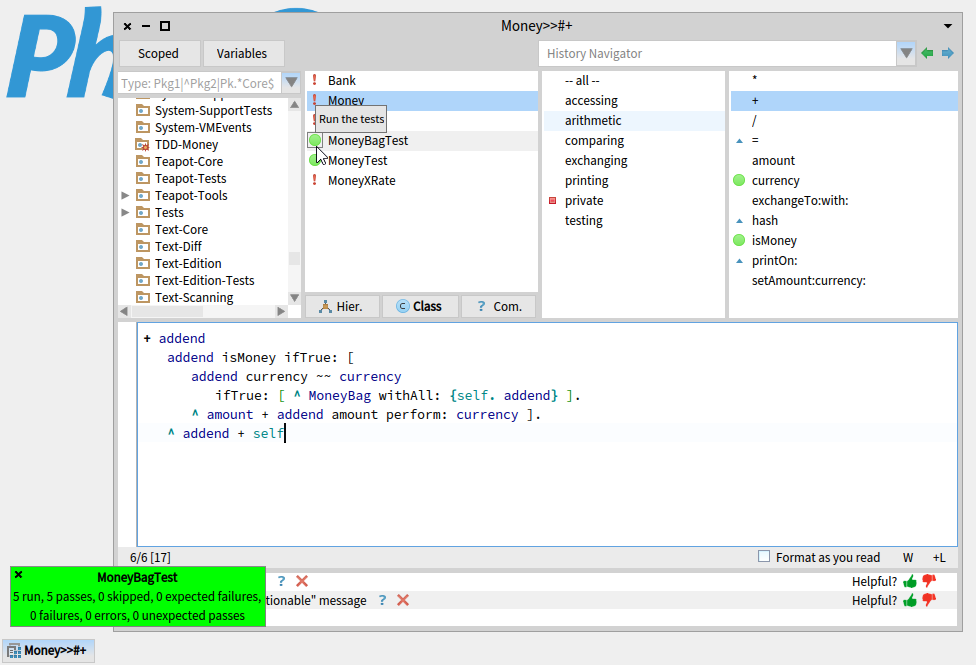Click the warning icon beside Bank class
Viewport: 976px width, 665px height.
click(x=315, y=80)
